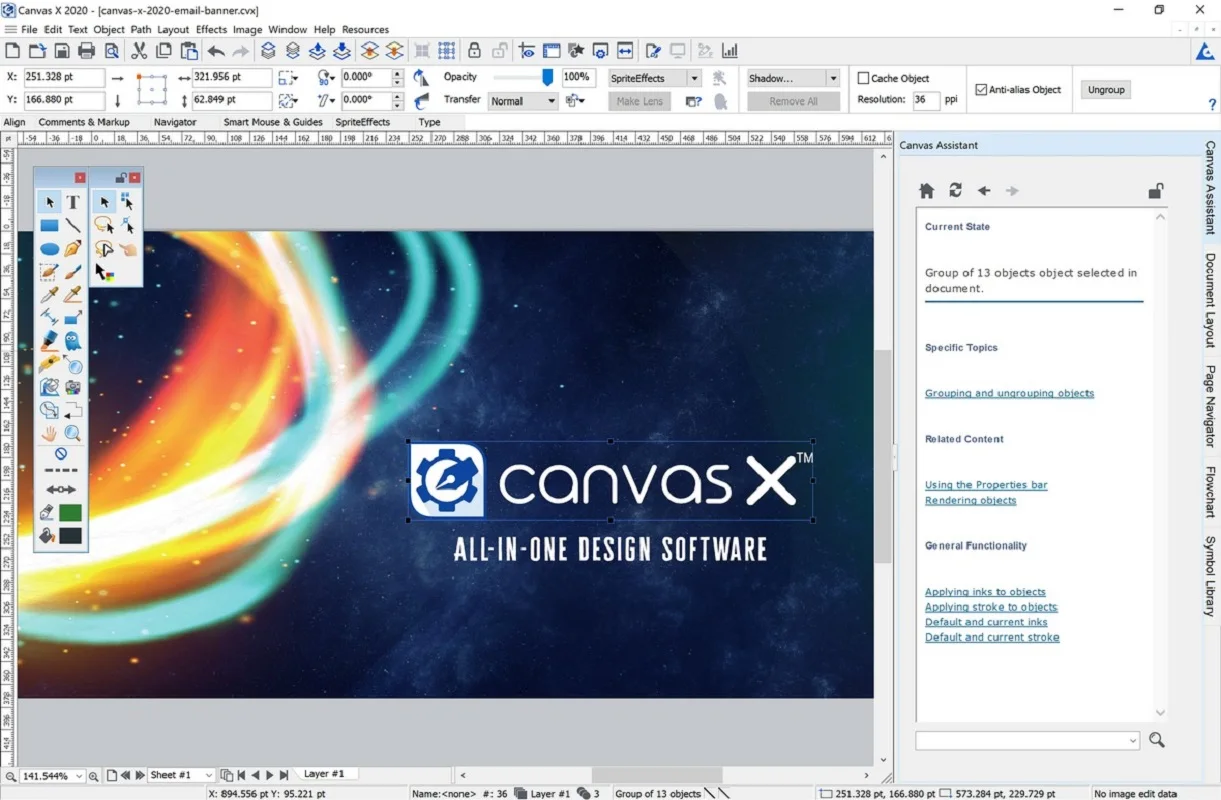Open the Effects menu

[211, 30]
